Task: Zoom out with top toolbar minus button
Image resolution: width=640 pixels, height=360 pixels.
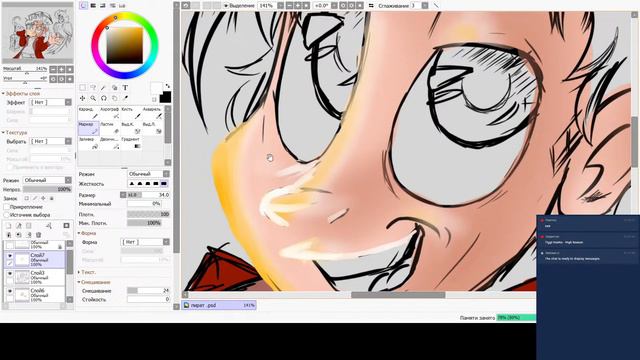Action: [289, 6]
